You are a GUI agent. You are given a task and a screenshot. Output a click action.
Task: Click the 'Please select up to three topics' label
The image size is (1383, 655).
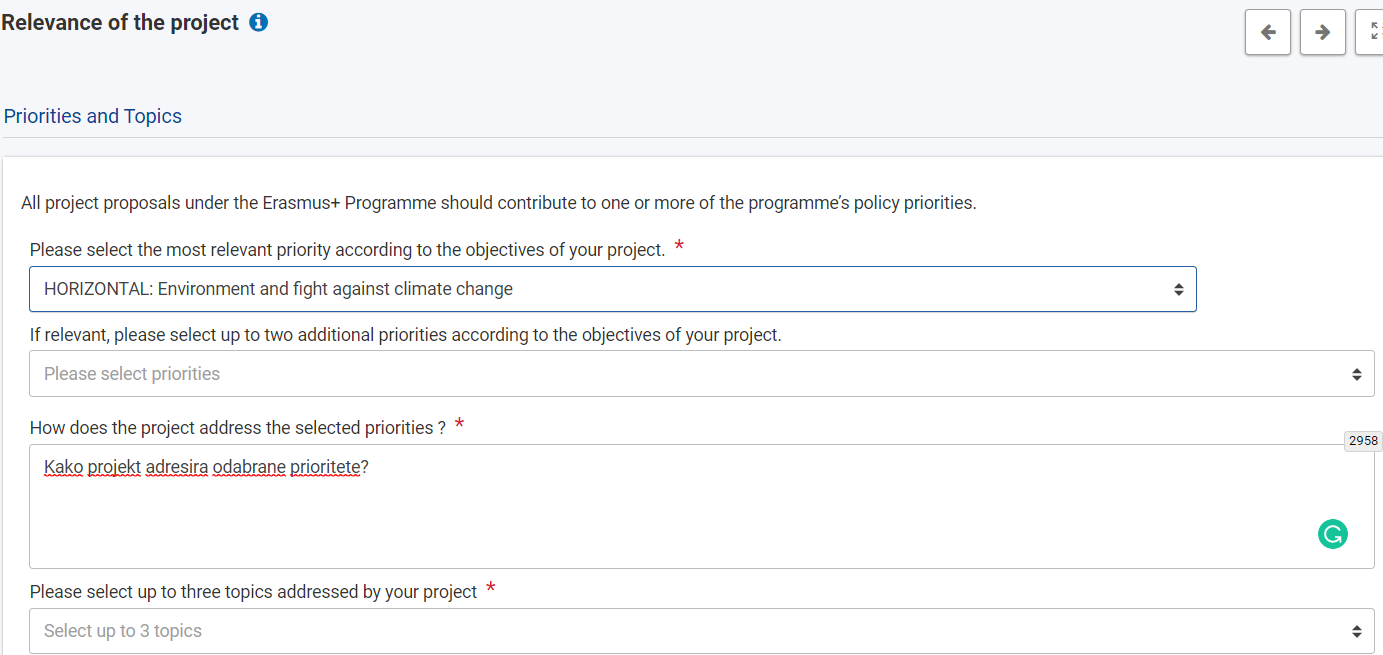(x=253, y=592)
